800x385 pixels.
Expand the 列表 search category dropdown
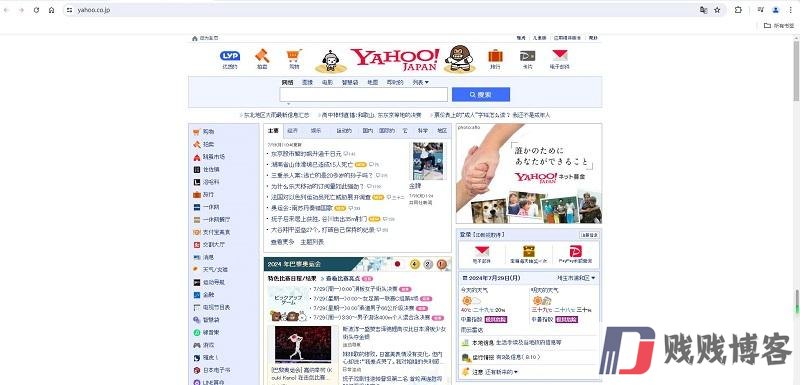point(420,82)
